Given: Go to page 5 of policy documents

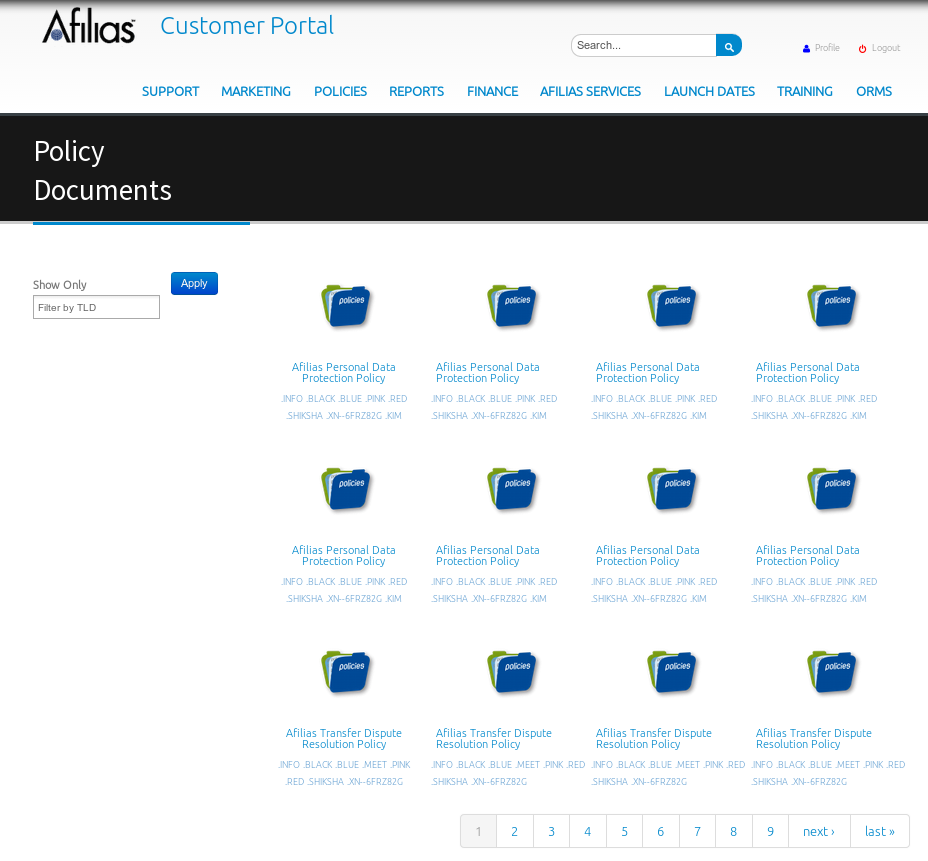Looking at the screenshot, I should click(x=624, y=831).
